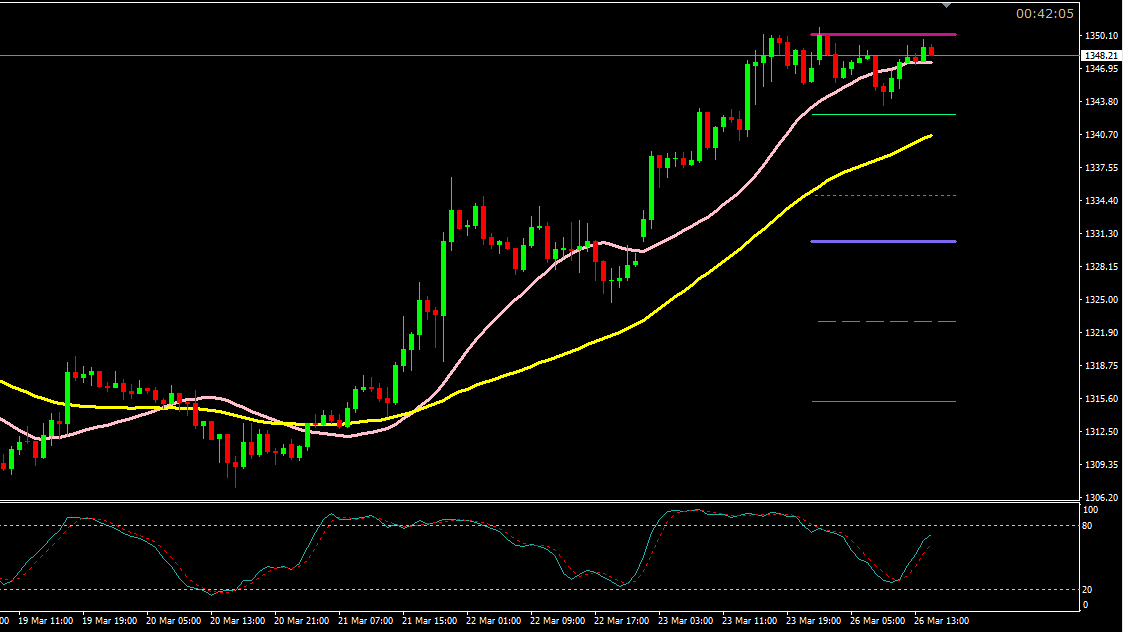1124x632 pixels.
Task: Click the 19 Mar 19:00 time label
Action: pos(108,620)
